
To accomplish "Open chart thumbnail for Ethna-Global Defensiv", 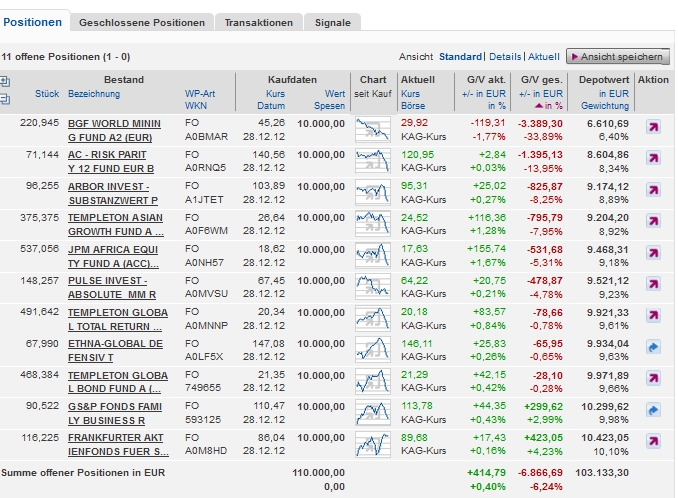I will point(373,349).
